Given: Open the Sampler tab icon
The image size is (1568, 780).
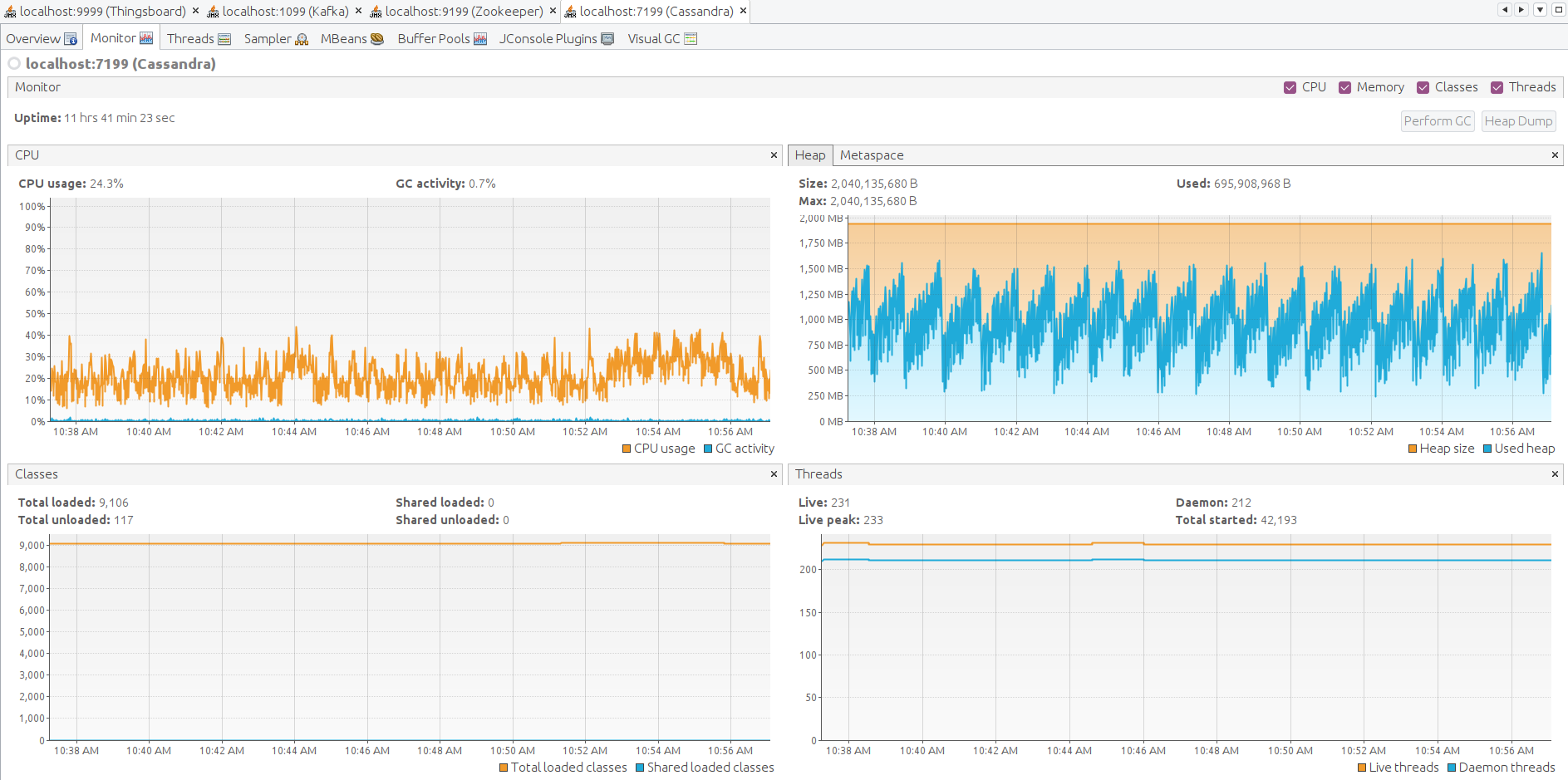Looking at the screenshot, I should tap(302, 39).
